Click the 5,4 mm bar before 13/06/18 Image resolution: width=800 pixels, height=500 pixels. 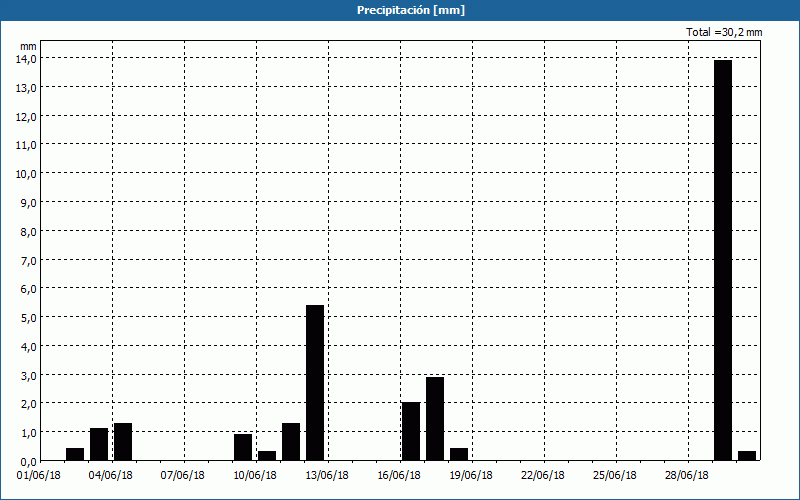[x=315, y=383]
